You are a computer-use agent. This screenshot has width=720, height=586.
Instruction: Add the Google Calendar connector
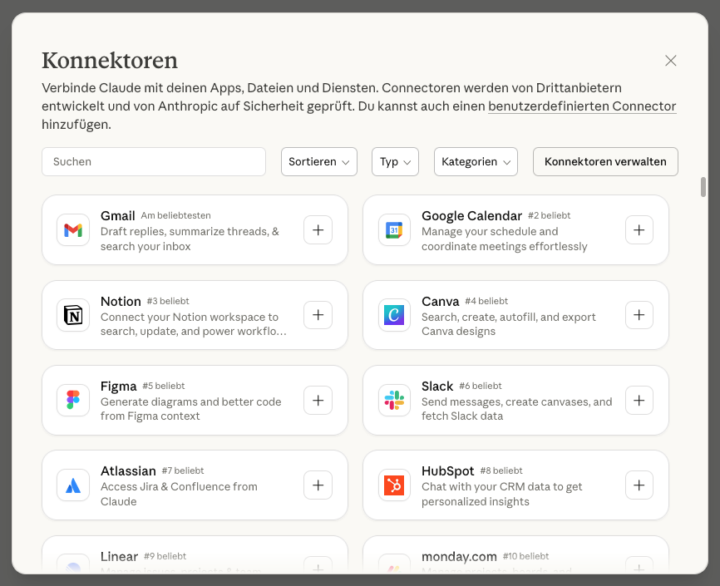tap(639, 230)
